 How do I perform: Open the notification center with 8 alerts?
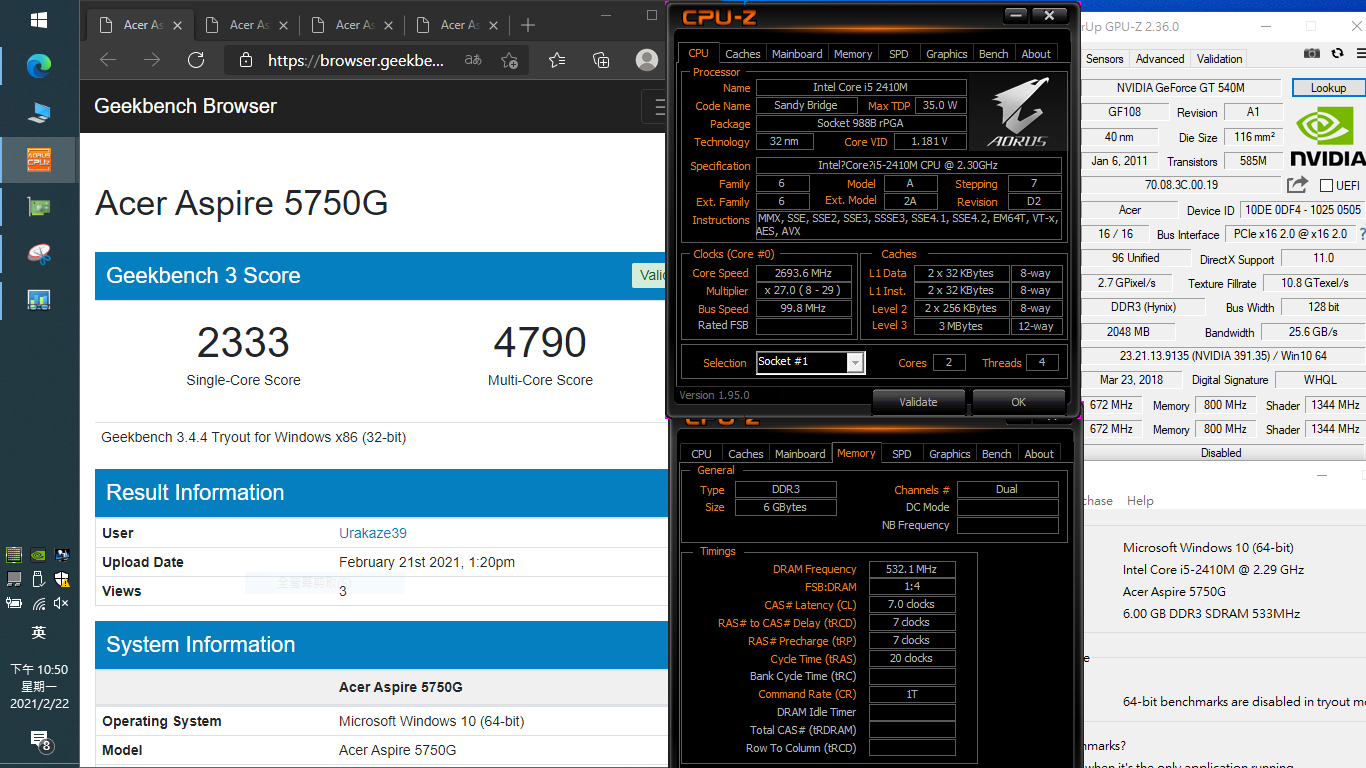click(x=41, y=741)
